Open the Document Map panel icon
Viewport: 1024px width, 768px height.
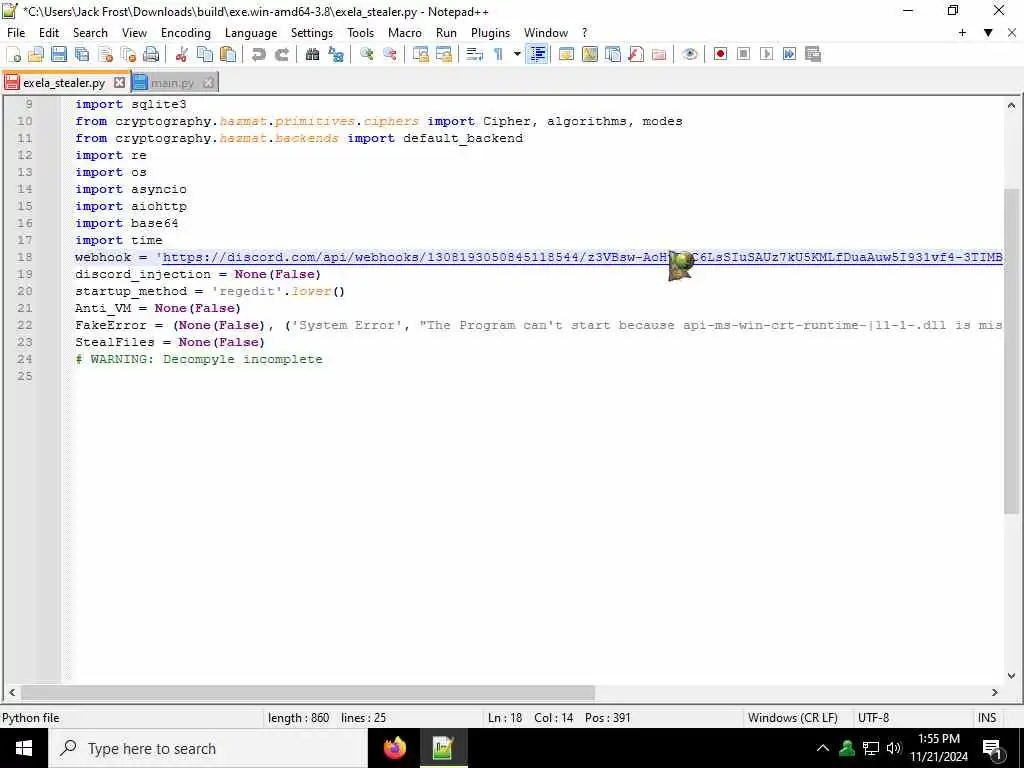point(590,54)
